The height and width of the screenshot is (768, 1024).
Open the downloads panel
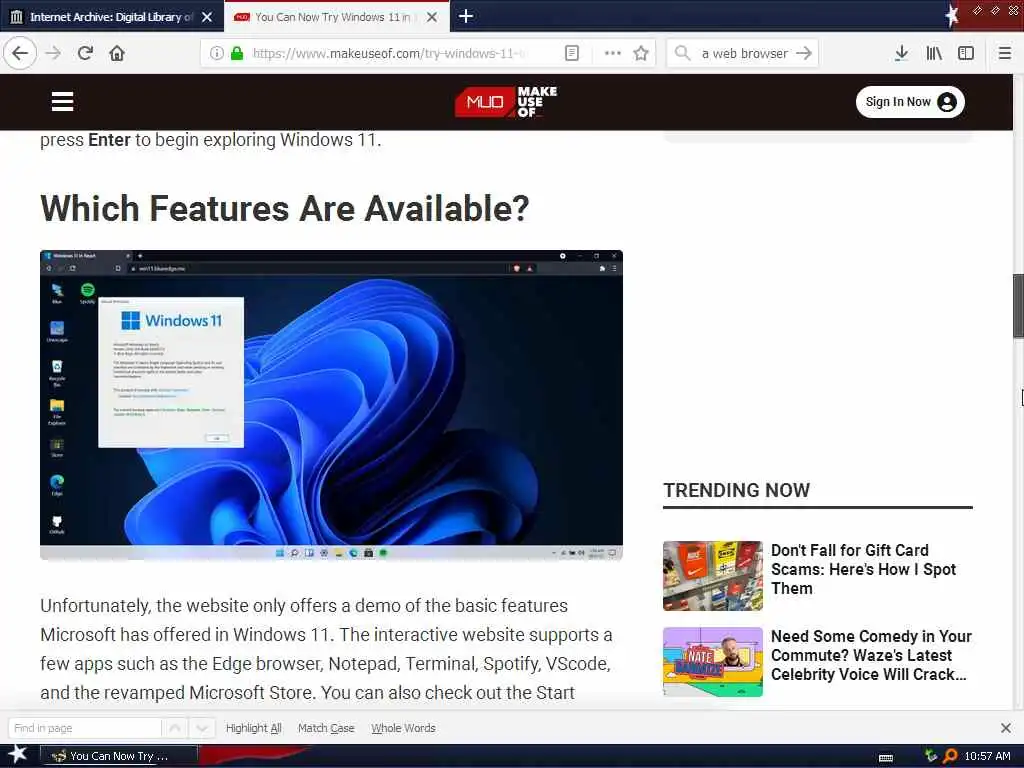point(901,53)
